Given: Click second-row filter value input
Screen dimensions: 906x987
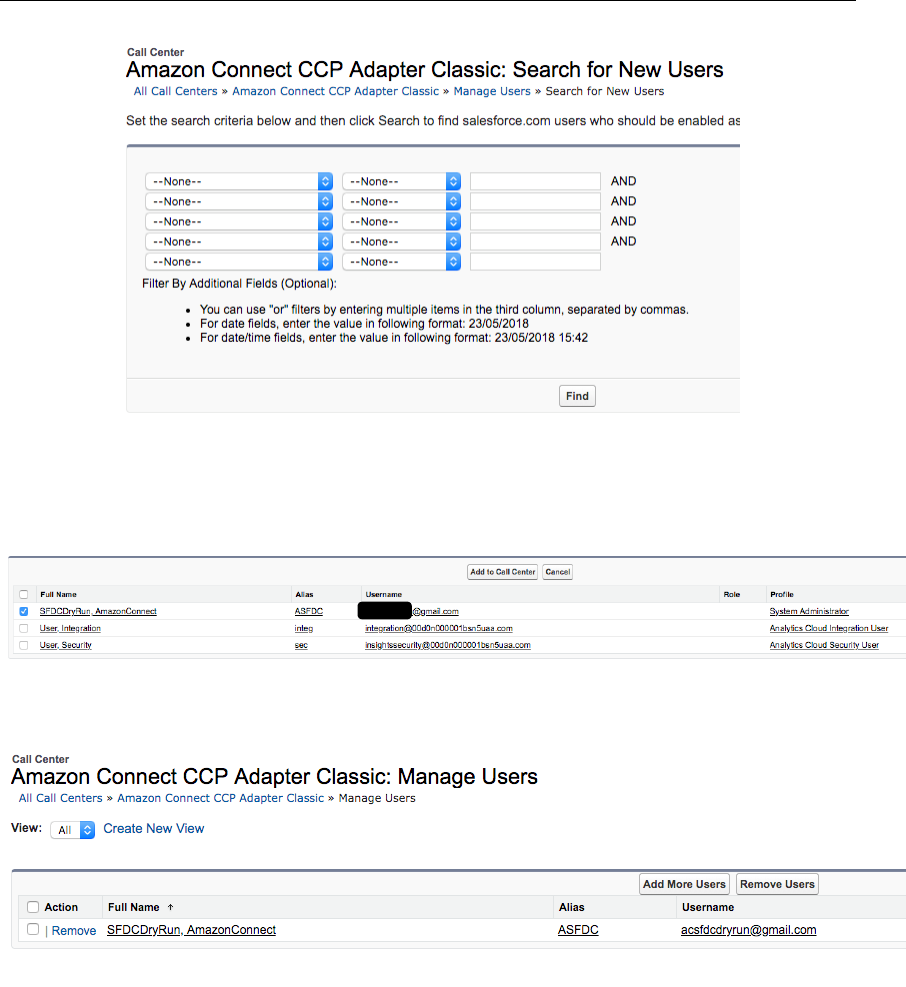Looking at the screenshot, I should coord(535,201).
